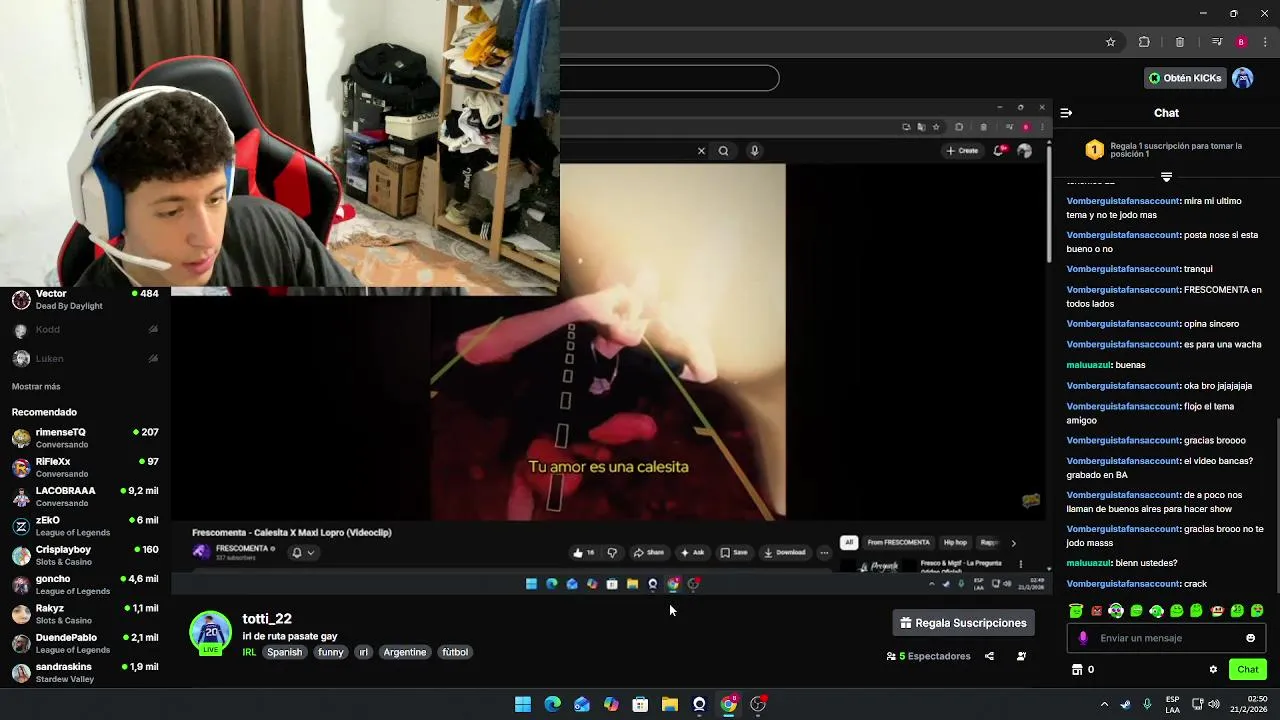This screenshot has width=1280, height=720.
Task: Click the YouTube search magnifier in stream
Action: (x=723, y=151)
